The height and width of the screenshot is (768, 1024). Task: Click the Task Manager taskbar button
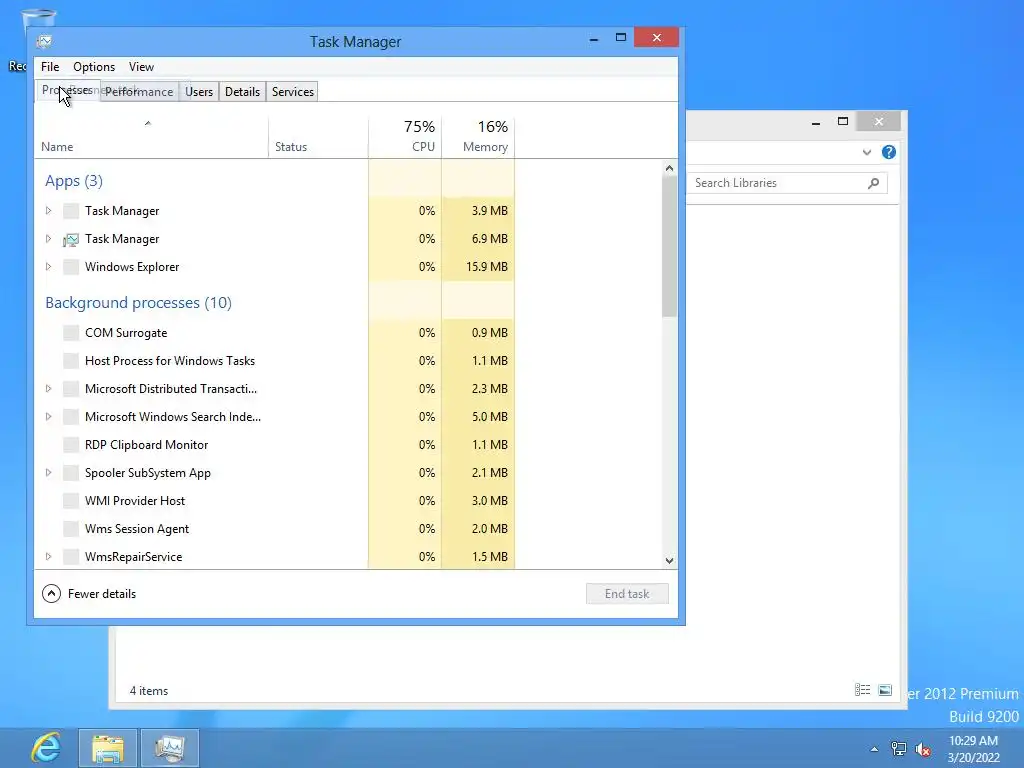click(x=170, y=748)
